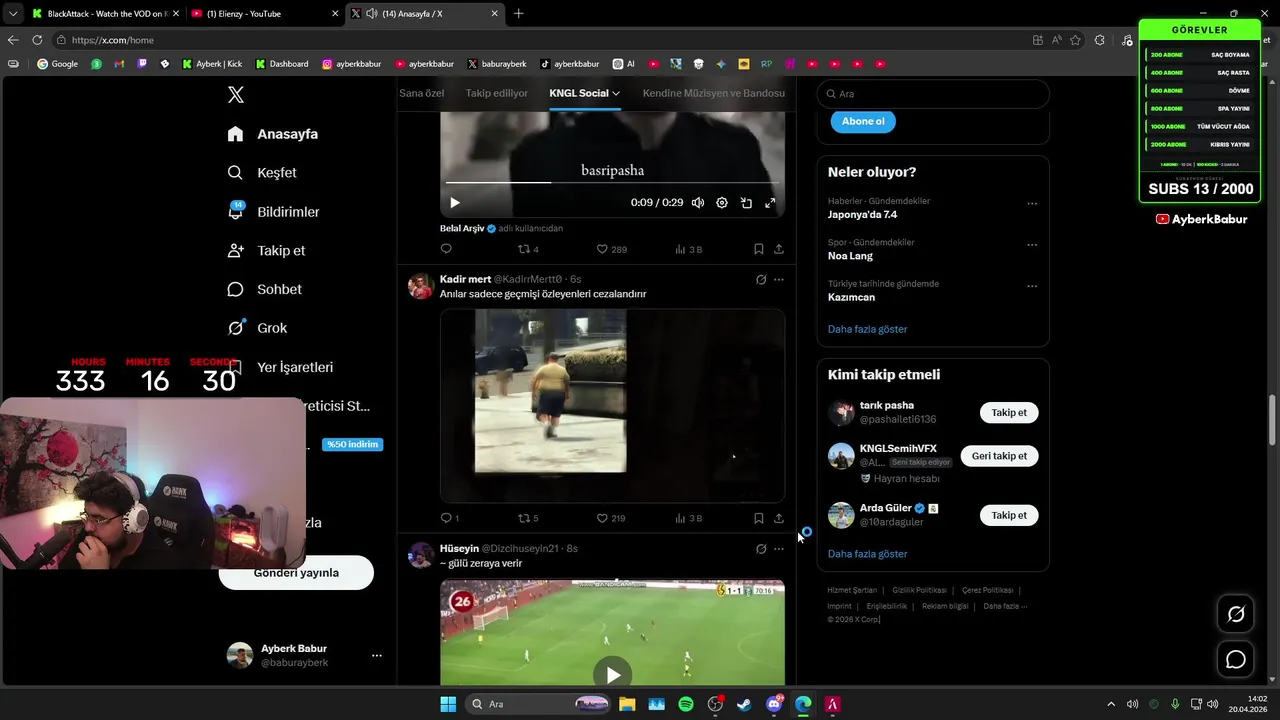Share the Belal Arşiv video post
This screenshot has height=720, width=1280.
(779, 249)
